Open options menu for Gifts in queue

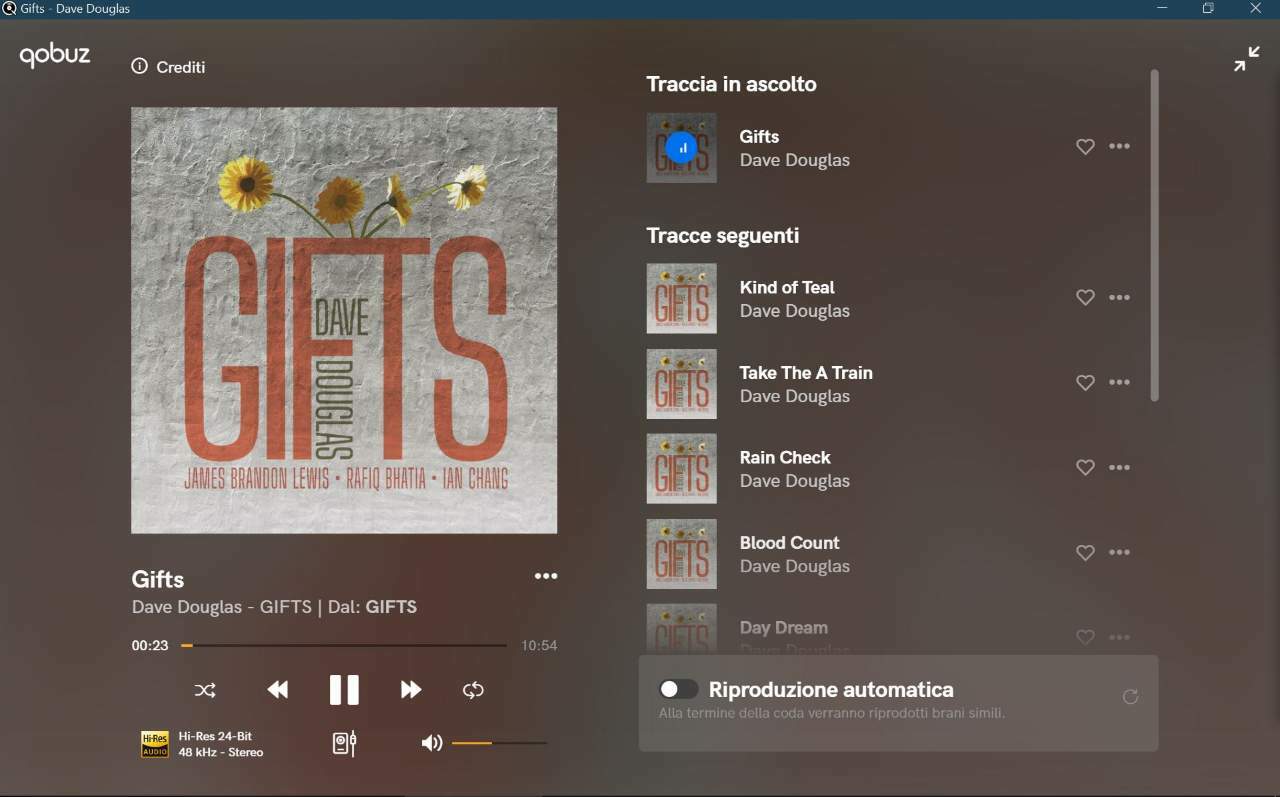coord(1120,146)
